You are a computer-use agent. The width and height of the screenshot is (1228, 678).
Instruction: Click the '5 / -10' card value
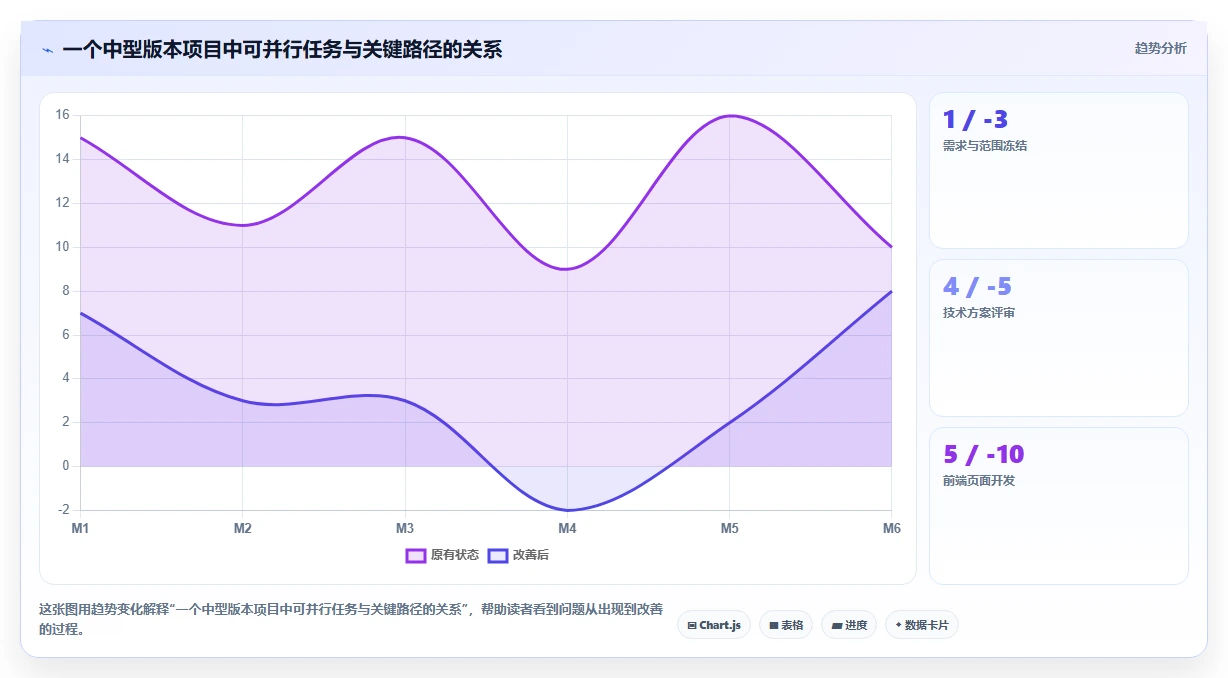(983, 455)
